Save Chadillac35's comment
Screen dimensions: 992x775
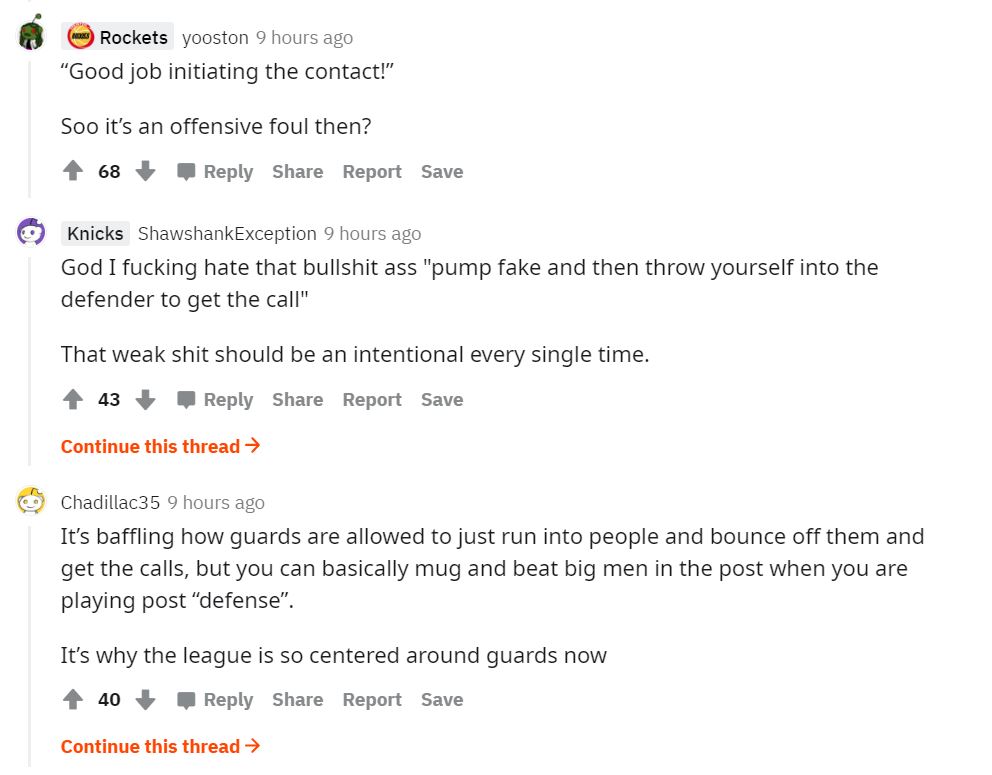(442, 699)
